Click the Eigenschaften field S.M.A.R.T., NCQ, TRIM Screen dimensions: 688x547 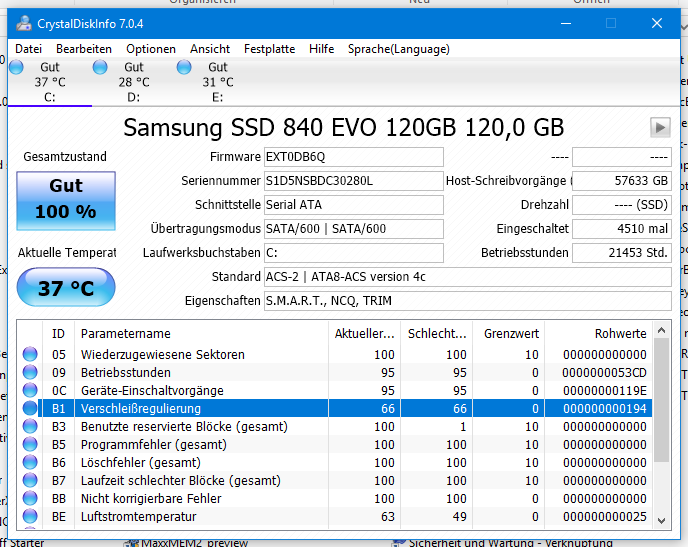pyautogui.click(x=468, y=301)
